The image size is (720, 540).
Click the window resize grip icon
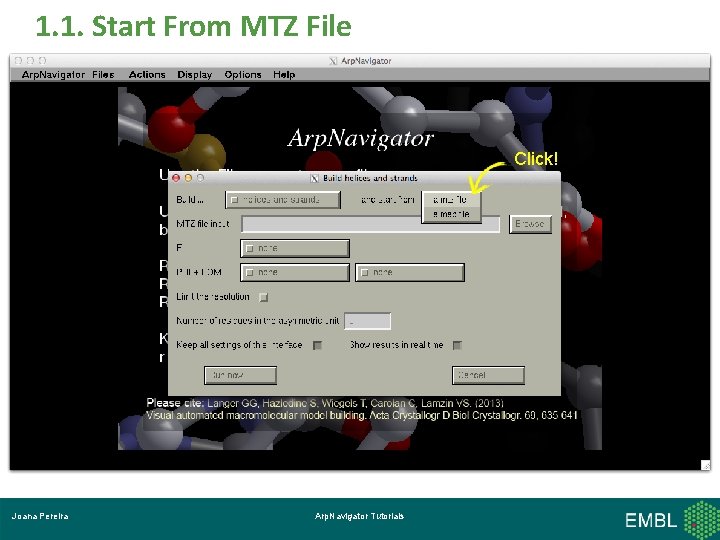click(x=705, y=465)
